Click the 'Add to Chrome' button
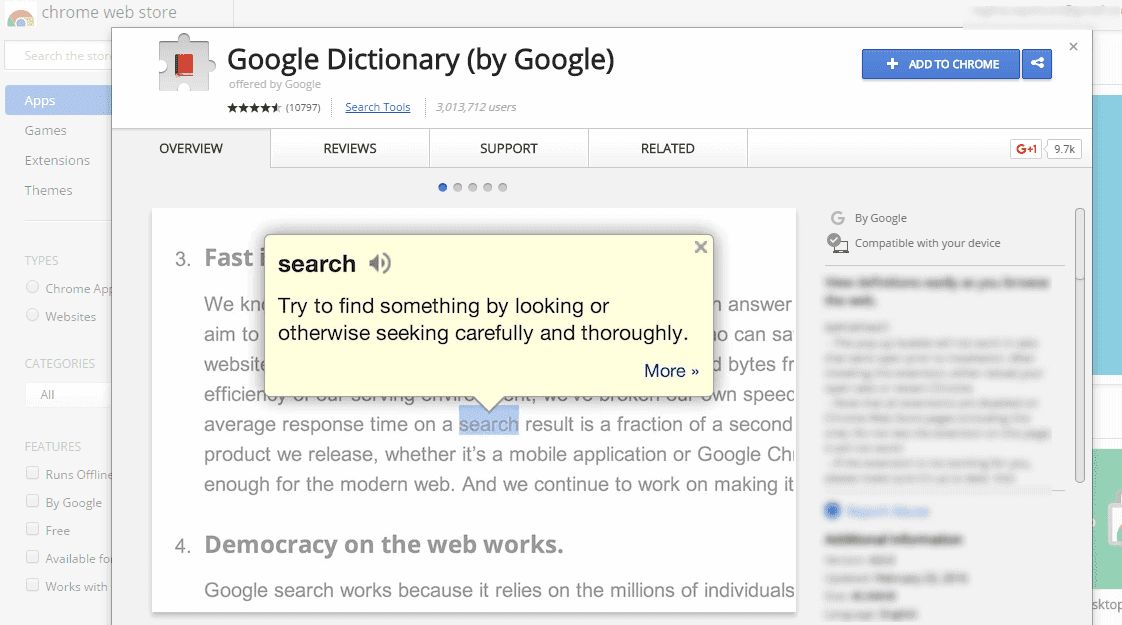The image size is (1122, 625). (x=941, y=64)
